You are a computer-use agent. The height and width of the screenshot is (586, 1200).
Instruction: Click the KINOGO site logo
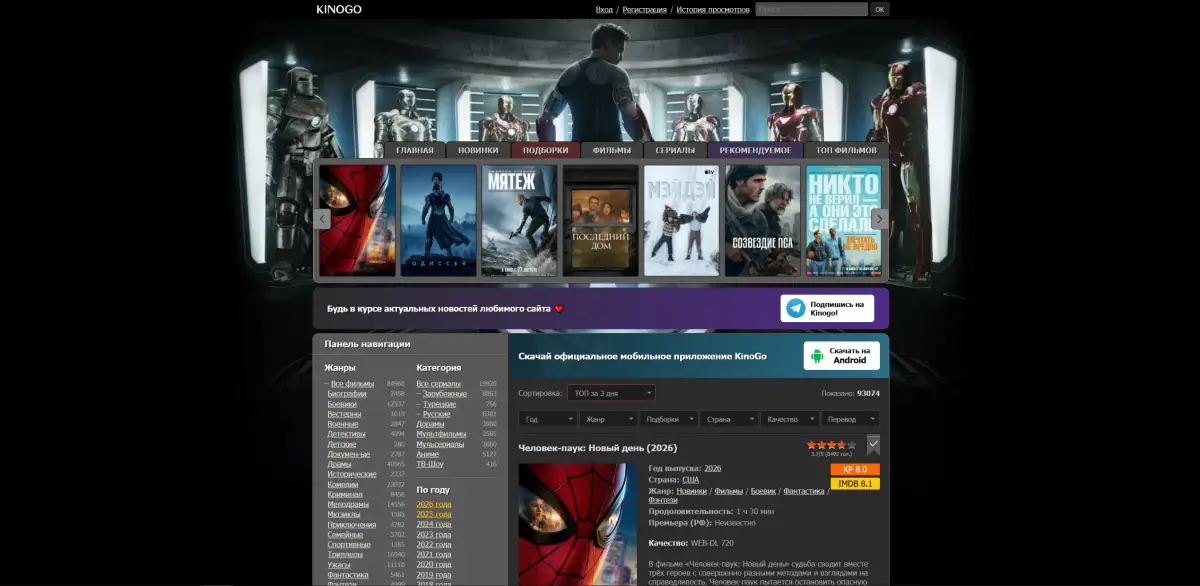[339, 9]
